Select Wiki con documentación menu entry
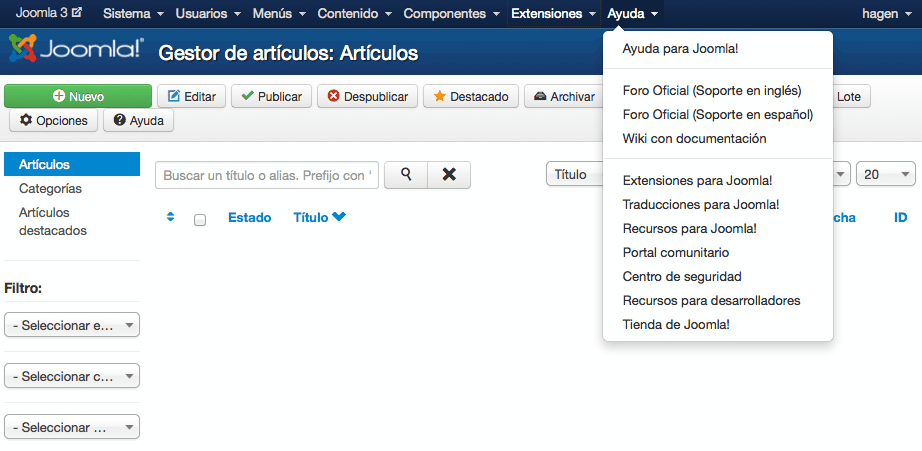Viewport: 922px width, 451px height. click(694, 138)
